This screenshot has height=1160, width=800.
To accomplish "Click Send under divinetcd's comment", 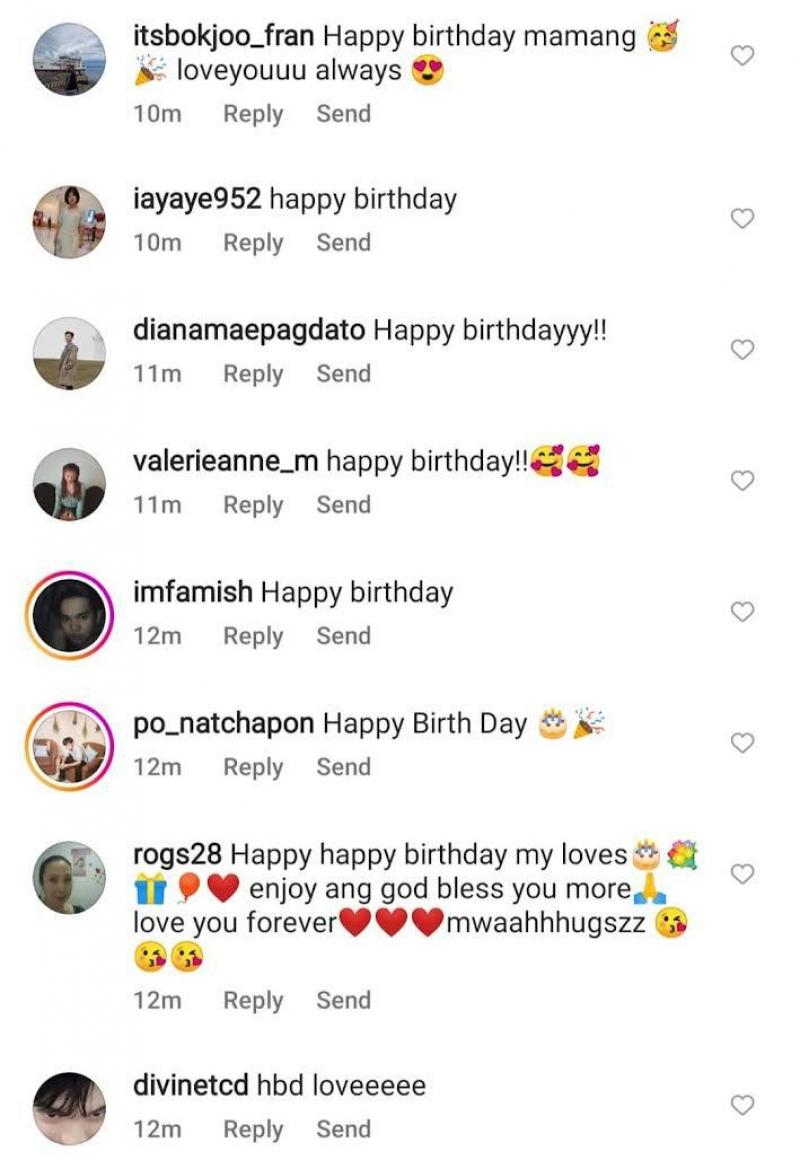I will point(343,1129).
